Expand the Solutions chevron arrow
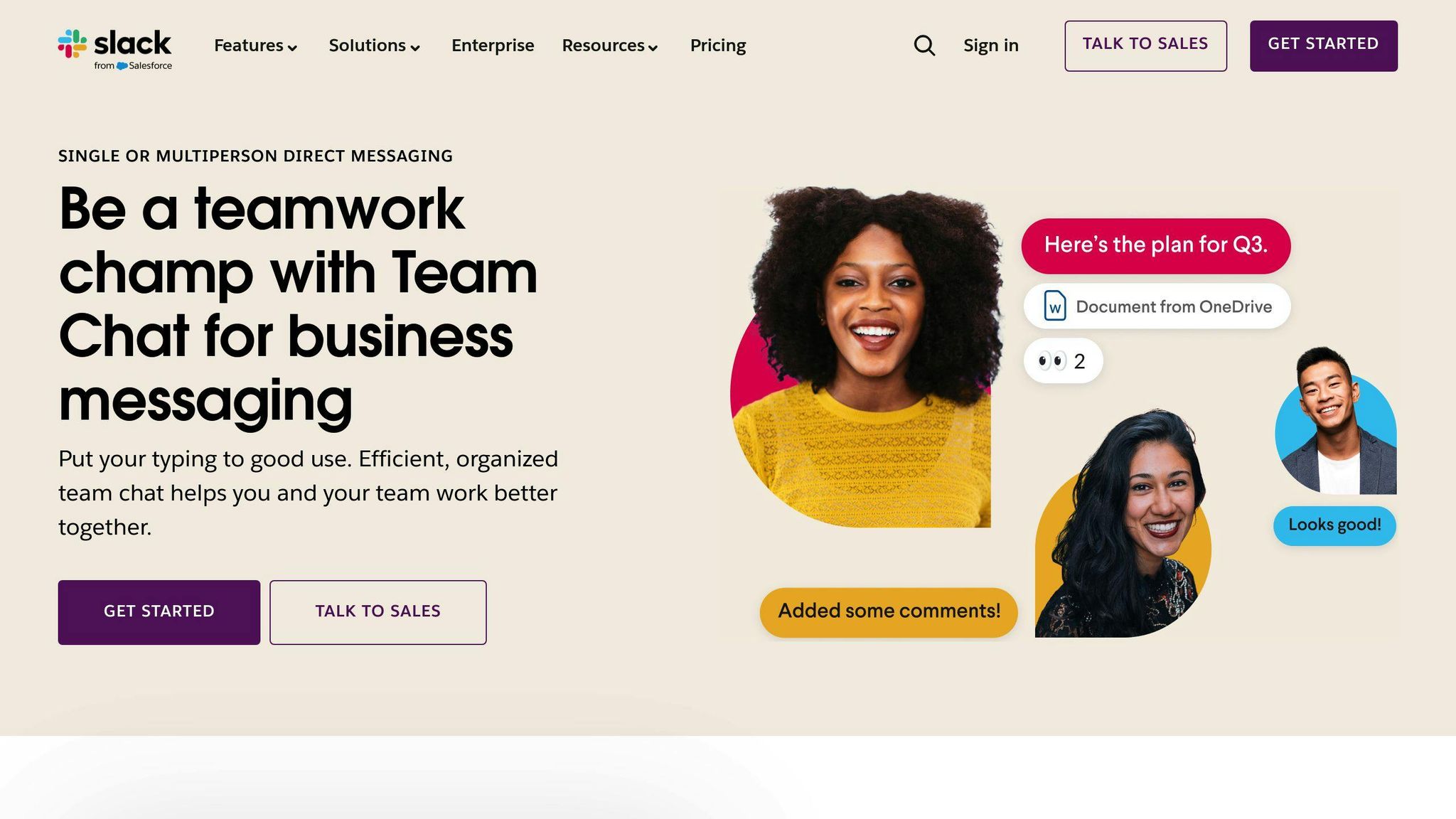The width and height of the screenshot is (1456, 819). (x=415, y=48)
